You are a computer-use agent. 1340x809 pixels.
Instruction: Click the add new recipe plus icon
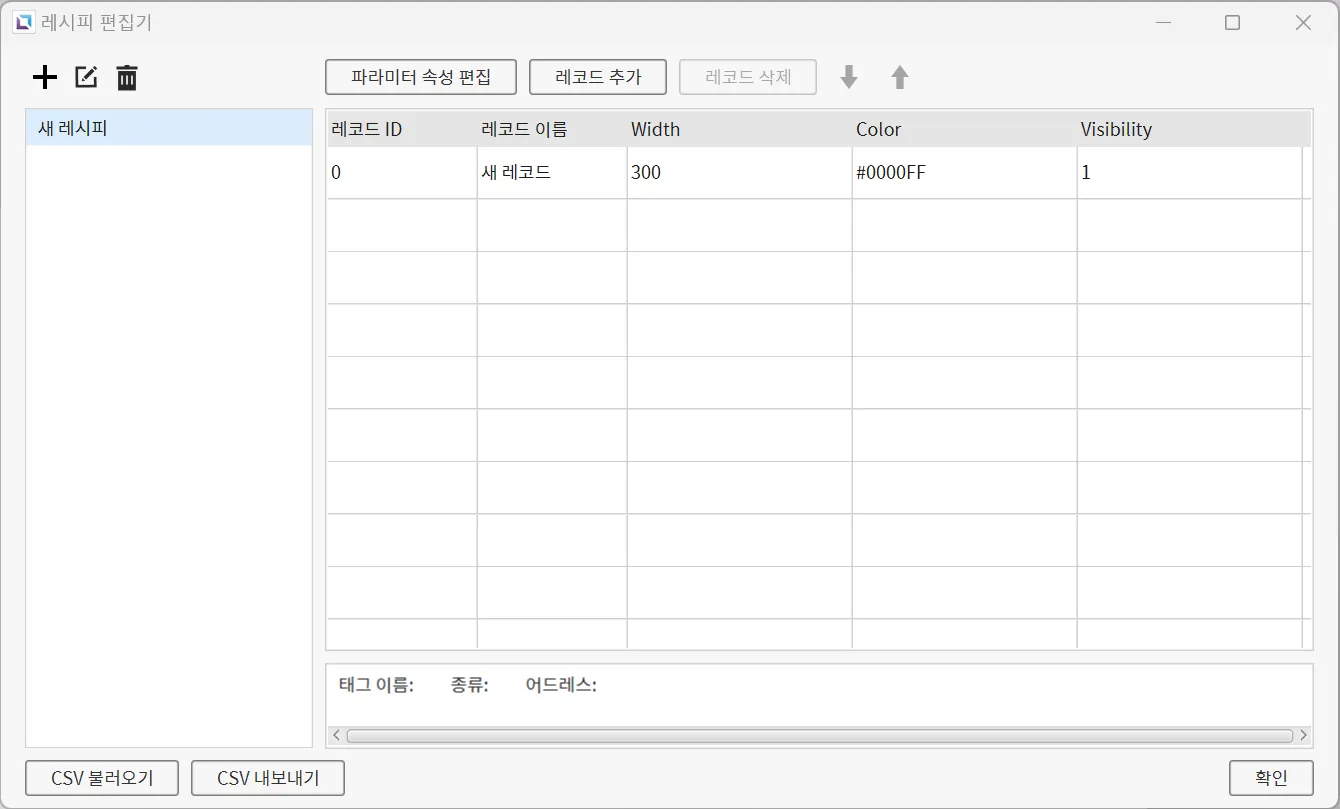[x=45, y=77]
